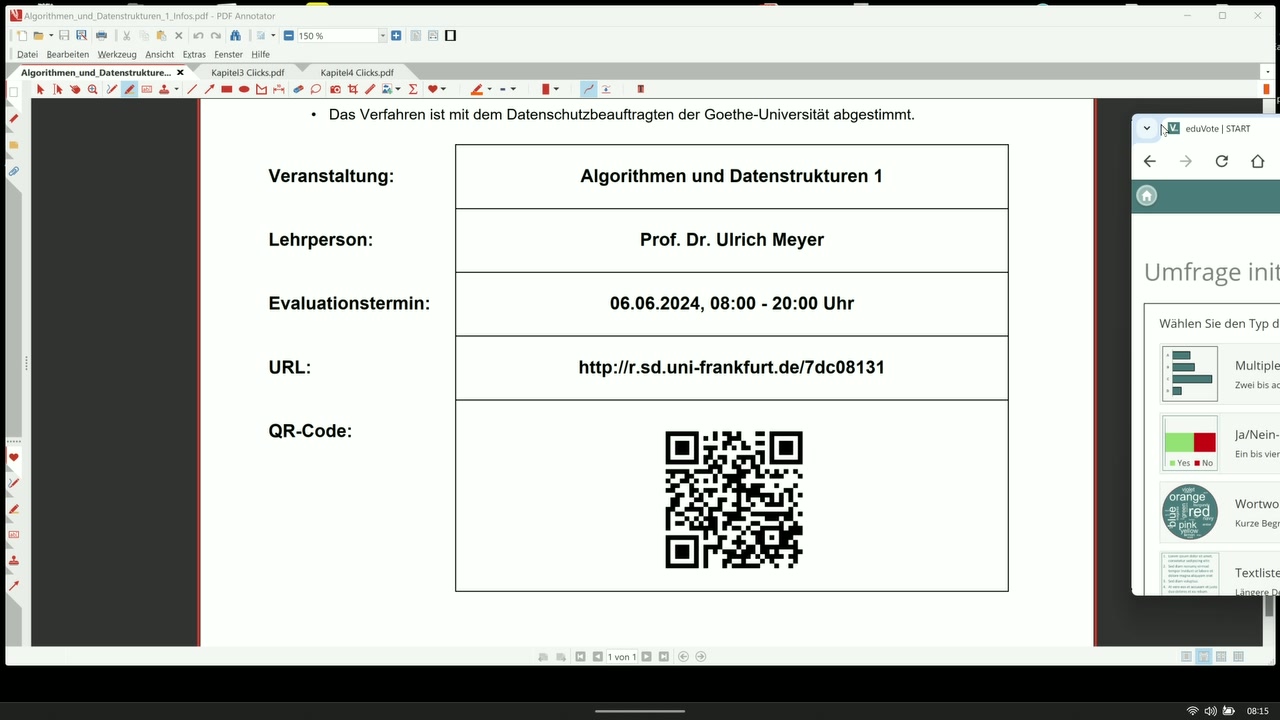1280x720 pixels.
Task: Toggle full-width page view in the status bar
Action: point(1204,656)
